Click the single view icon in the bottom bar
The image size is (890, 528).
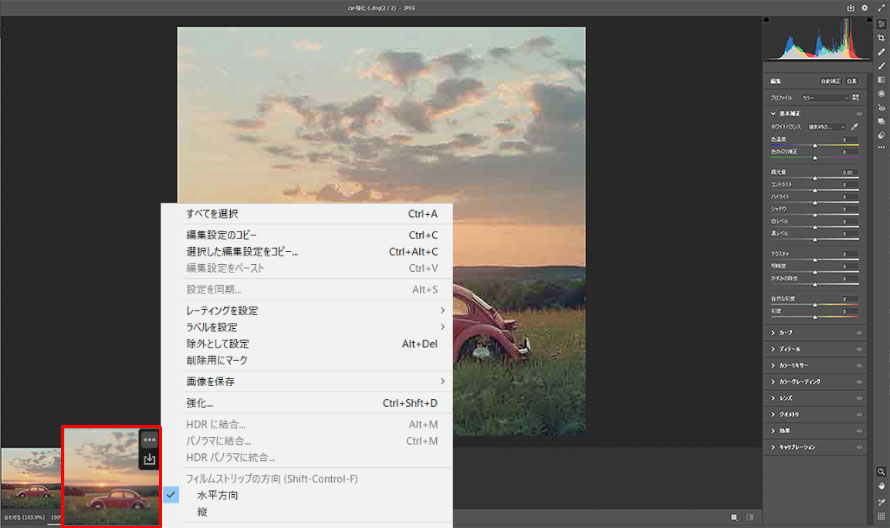pyautogui.click(x=734, y=517)
